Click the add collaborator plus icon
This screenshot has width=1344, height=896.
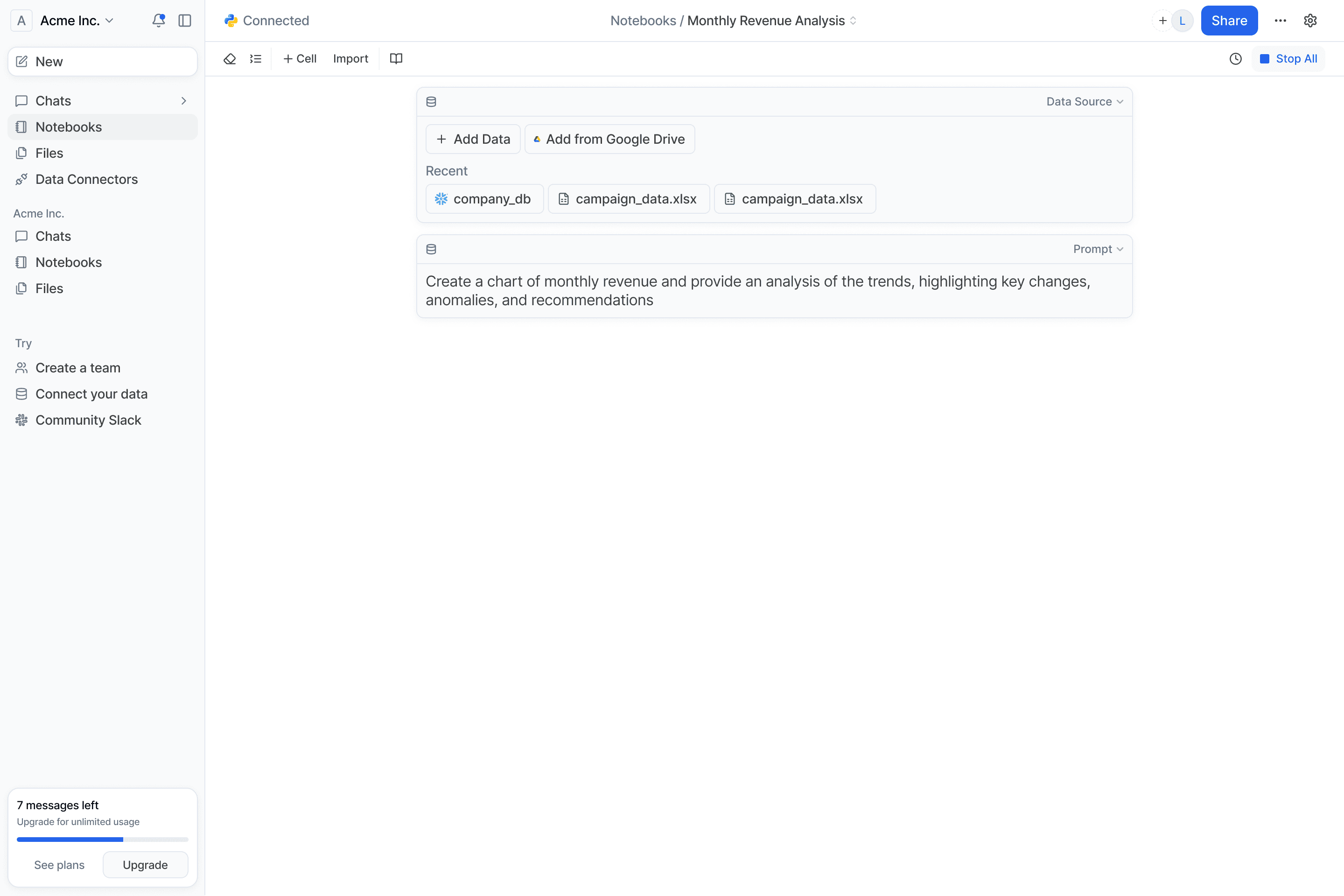click(1162, 21)
